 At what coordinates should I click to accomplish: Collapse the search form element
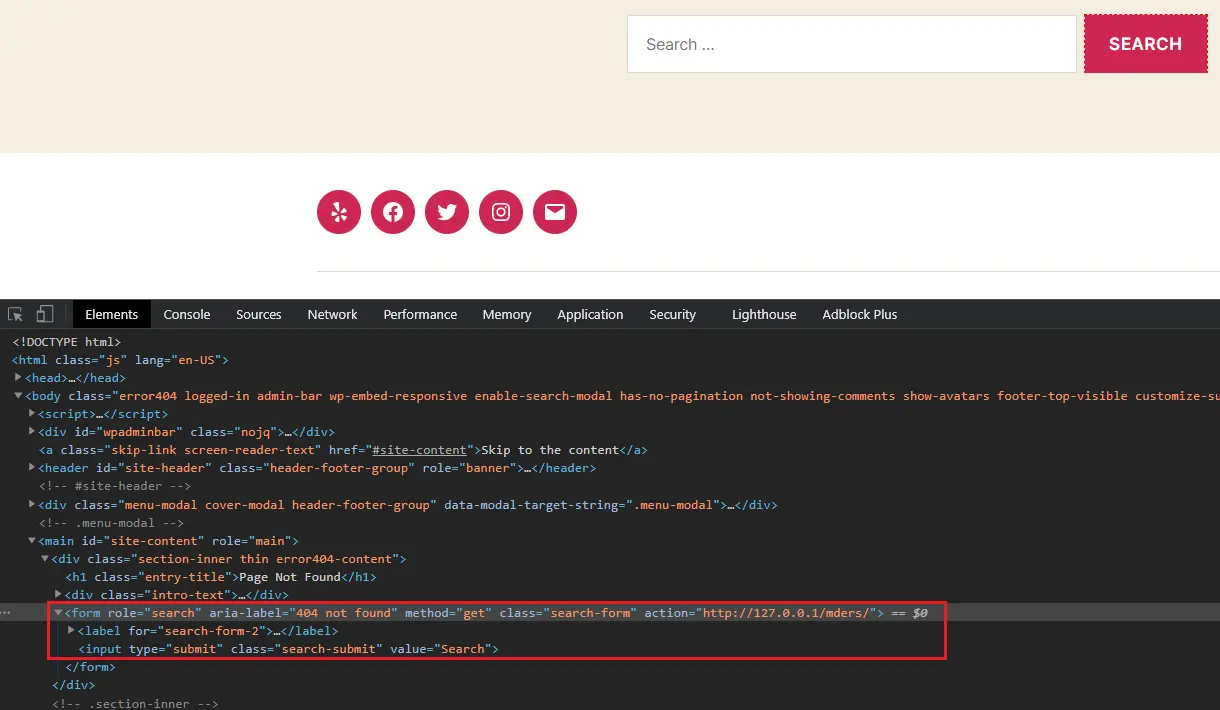(58, 612)
